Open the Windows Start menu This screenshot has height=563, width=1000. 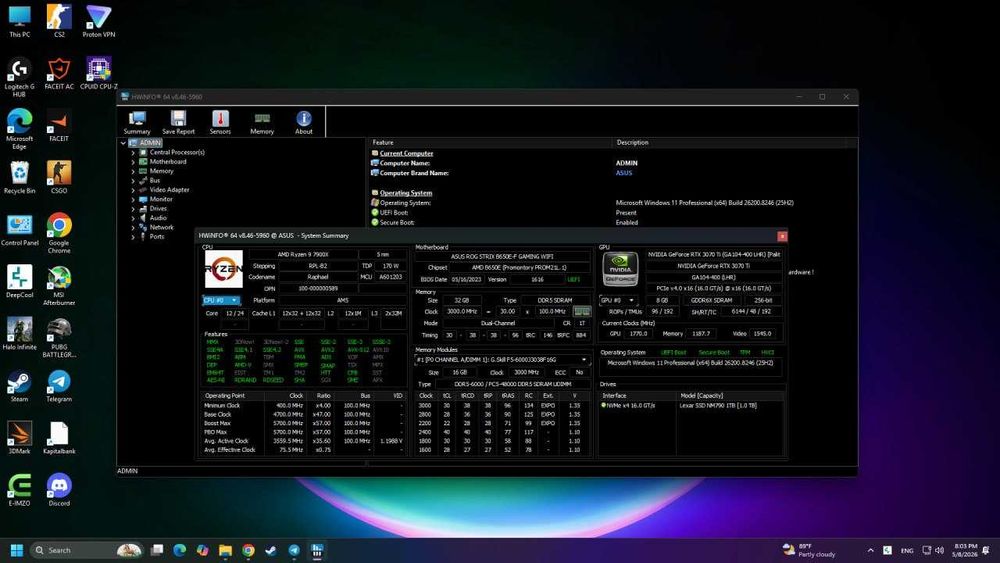tap(17, 550)
